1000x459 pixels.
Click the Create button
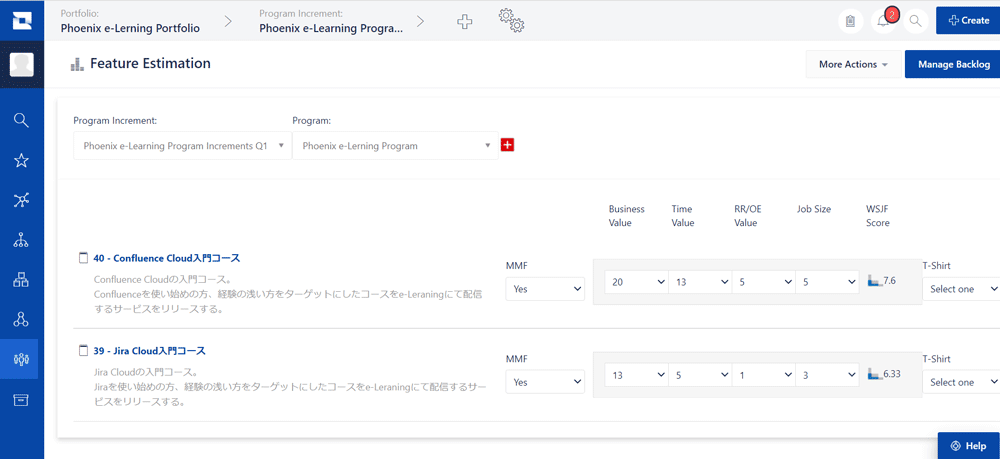point(968,20)
